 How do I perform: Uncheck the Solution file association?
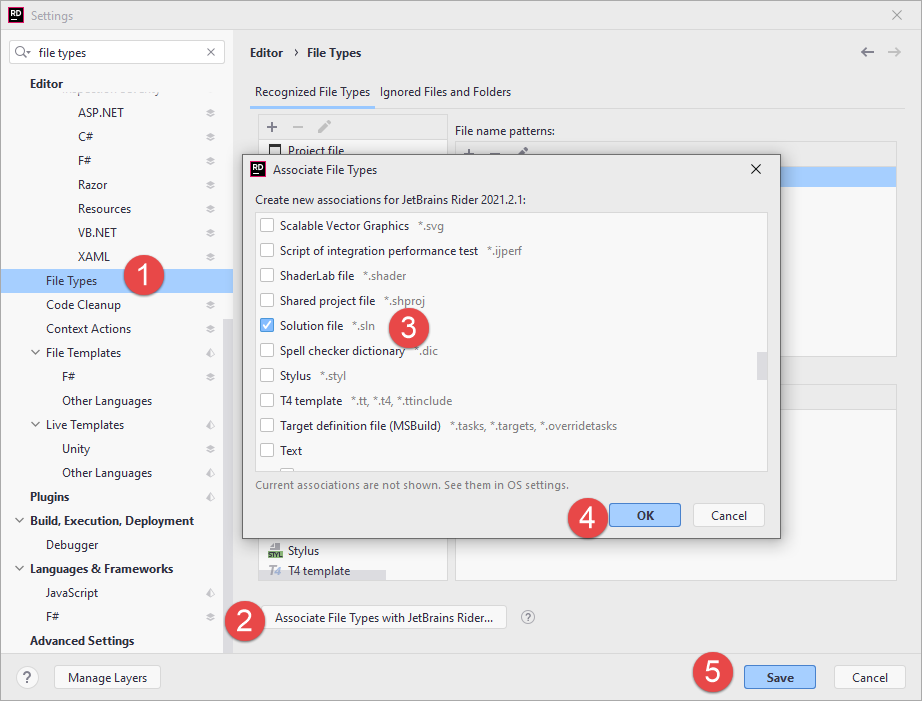pyautogui.click(x=265, y=325)
